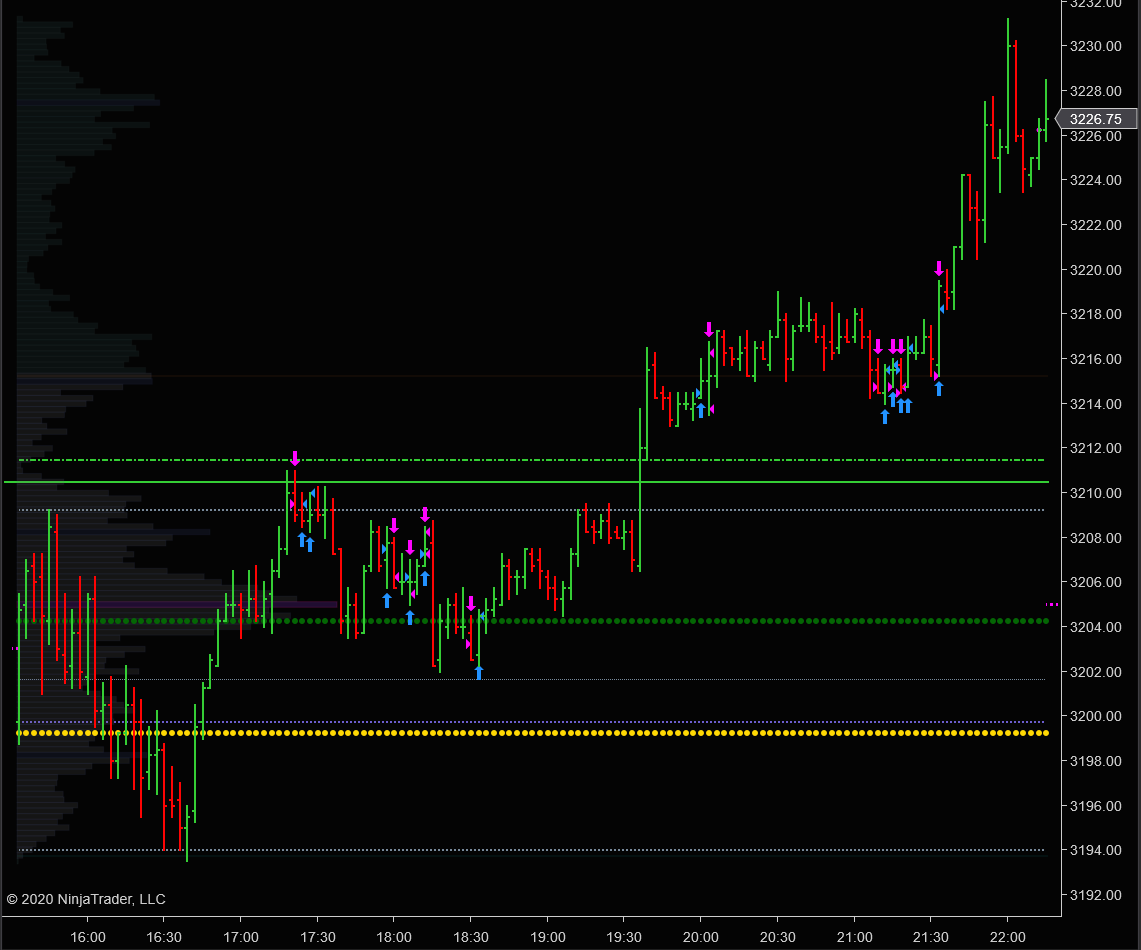The image size is (1141, 950).
Task: Click the 3192.00 price axis label
Action: click(1095, 895)
